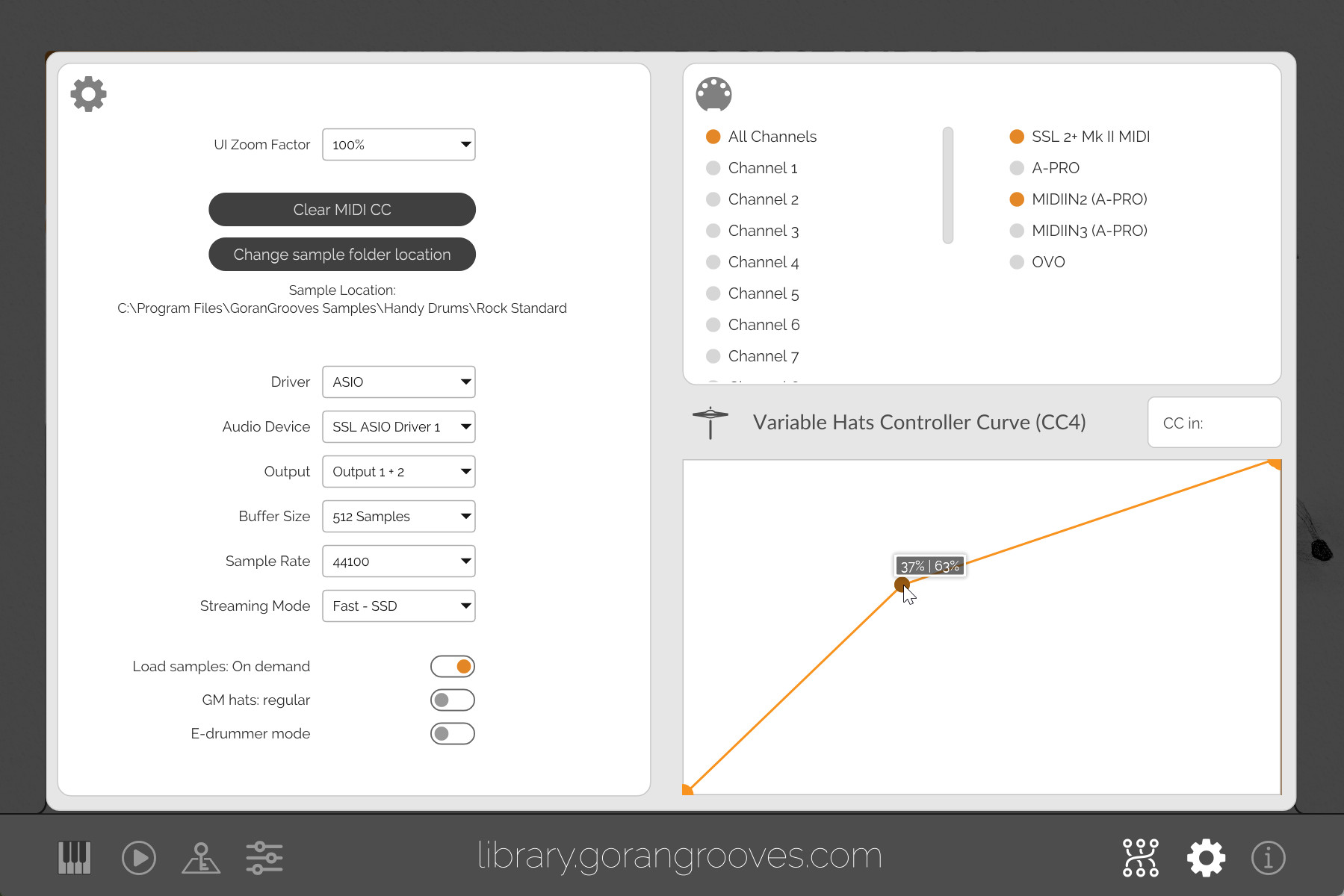Open the mapping joystick icon
The height and width of the screenshot is (896, 1344).
[201, 857]
